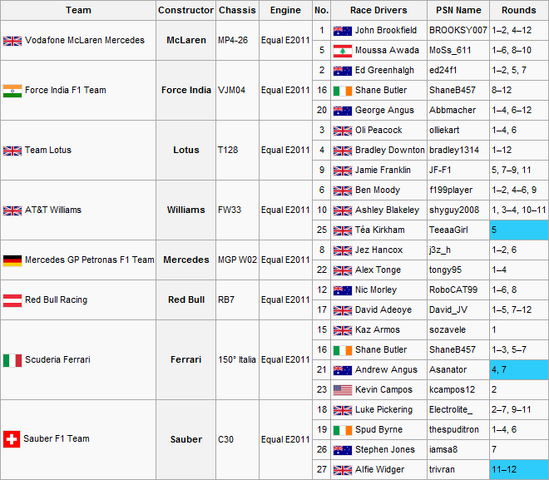Select the highlighted rounds cell '4, 7'
The height and width of the screenshot is (480, 549).
pyautogui.click(x=519, y=370)
